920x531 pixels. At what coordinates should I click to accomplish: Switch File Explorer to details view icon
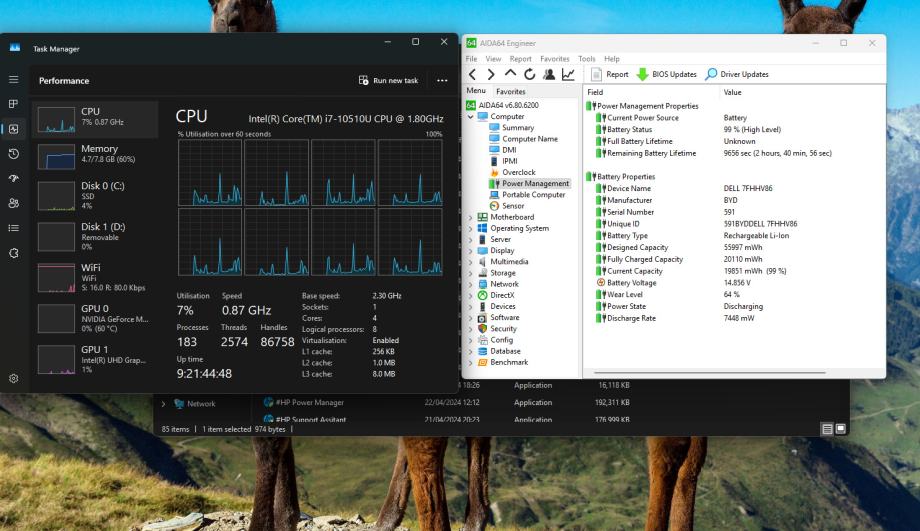[827, 429]
